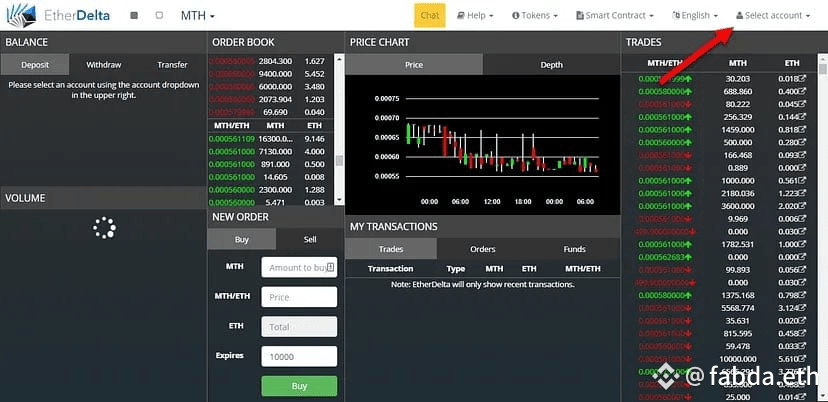
Task: Open the Funds tab in My Transactions
Action: pyautogui.click(x=575, y=249)
